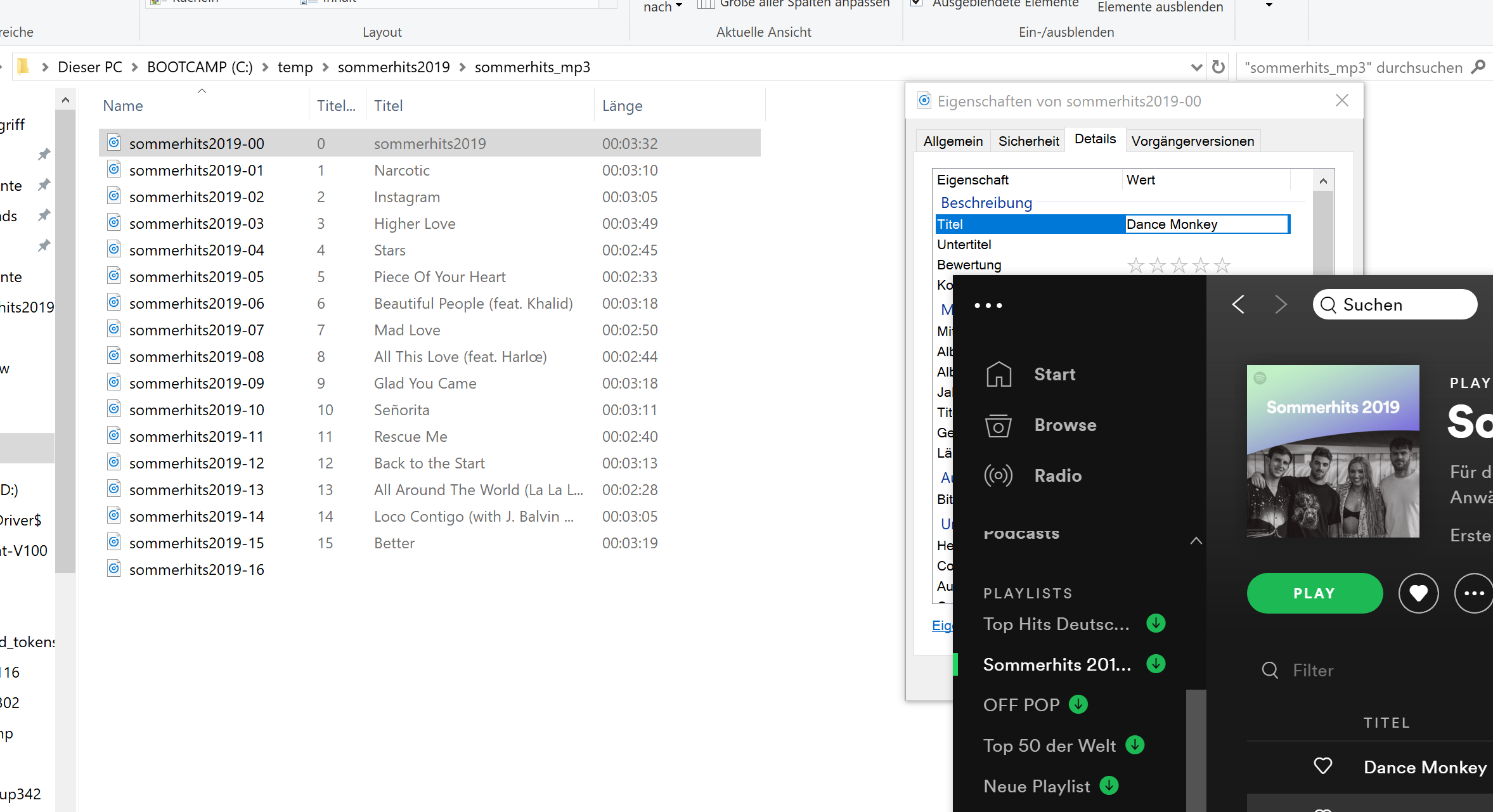Expand breadcrumb arrow after BOOTCAMP (C:)
The width and height of the screenshot is (1493, 812).
pyautogui.click(x=265, y=67)
